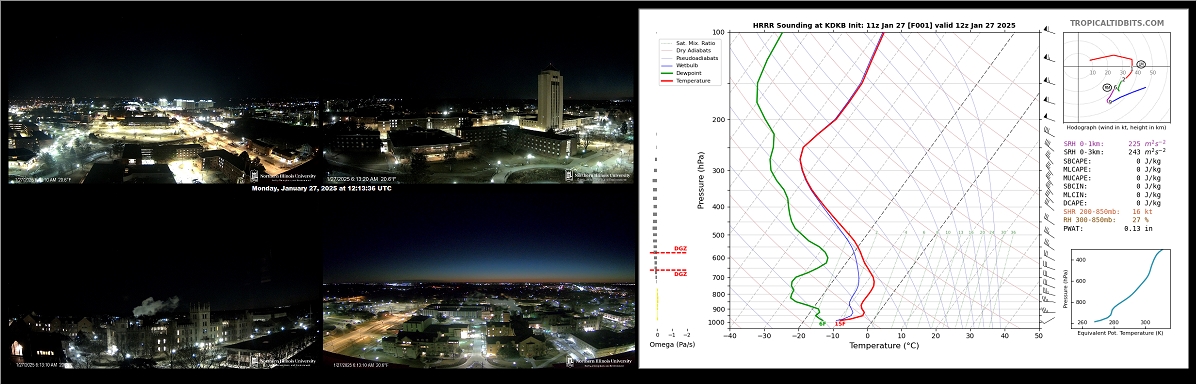Click the Monday, January 27, 2025 UTC timestamp
This screenshot has width=1197, height=385.
coord(321,189)
